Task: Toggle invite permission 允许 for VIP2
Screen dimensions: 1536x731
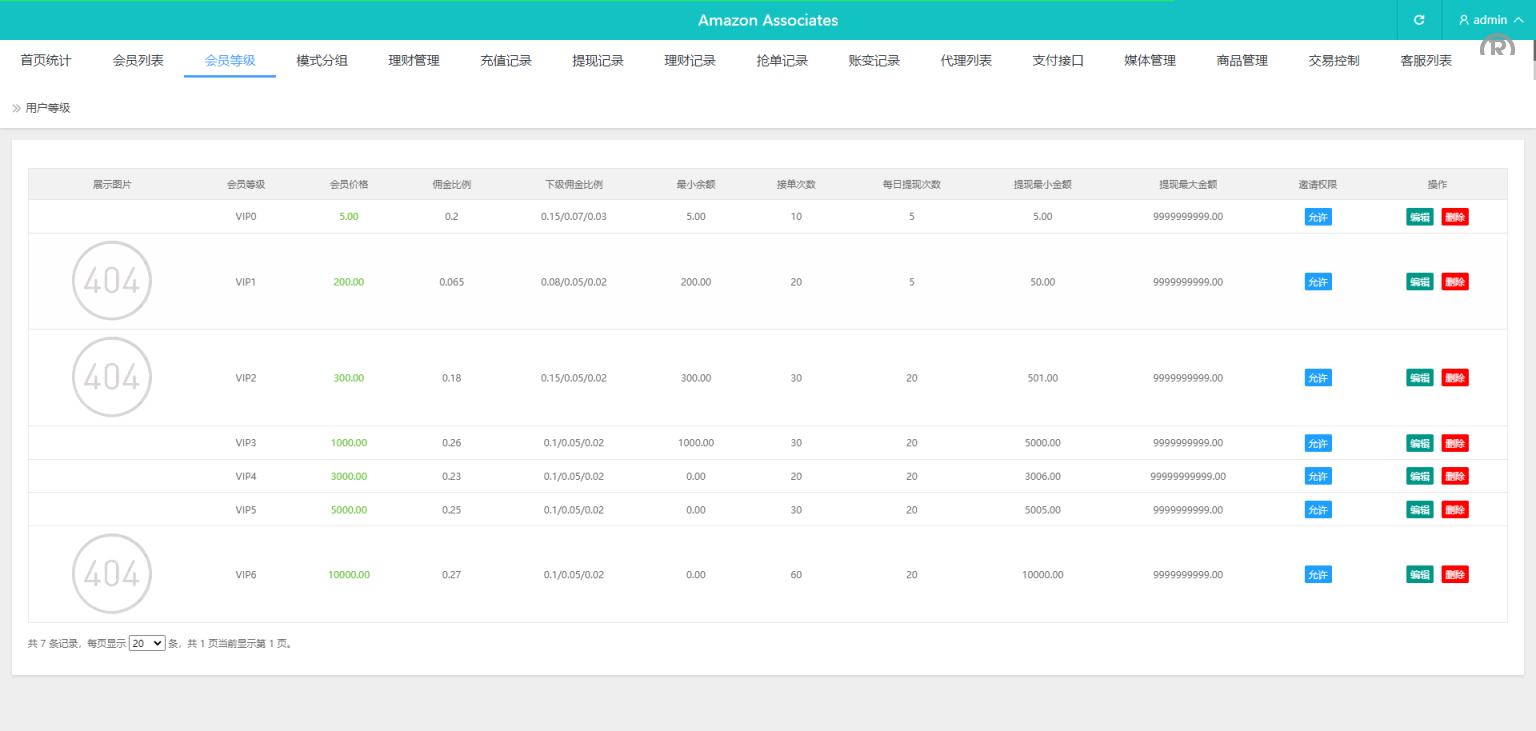Action: (1318, 378)
